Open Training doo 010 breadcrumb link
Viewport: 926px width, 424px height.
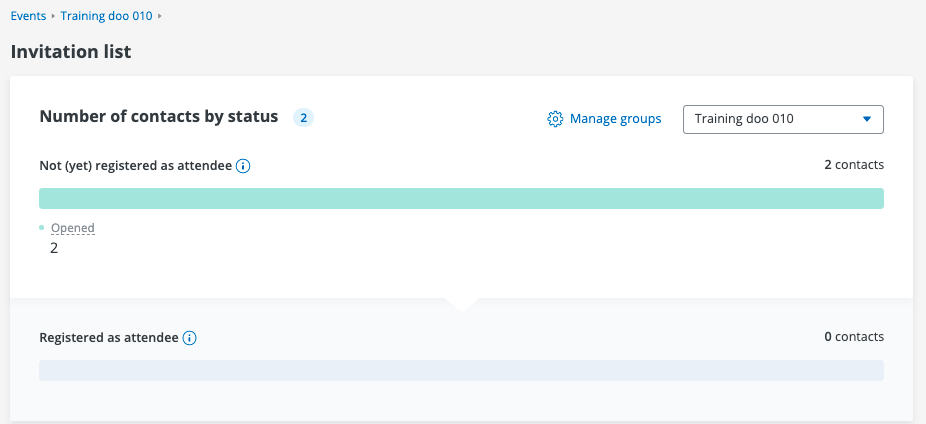(x=106, y=16)
